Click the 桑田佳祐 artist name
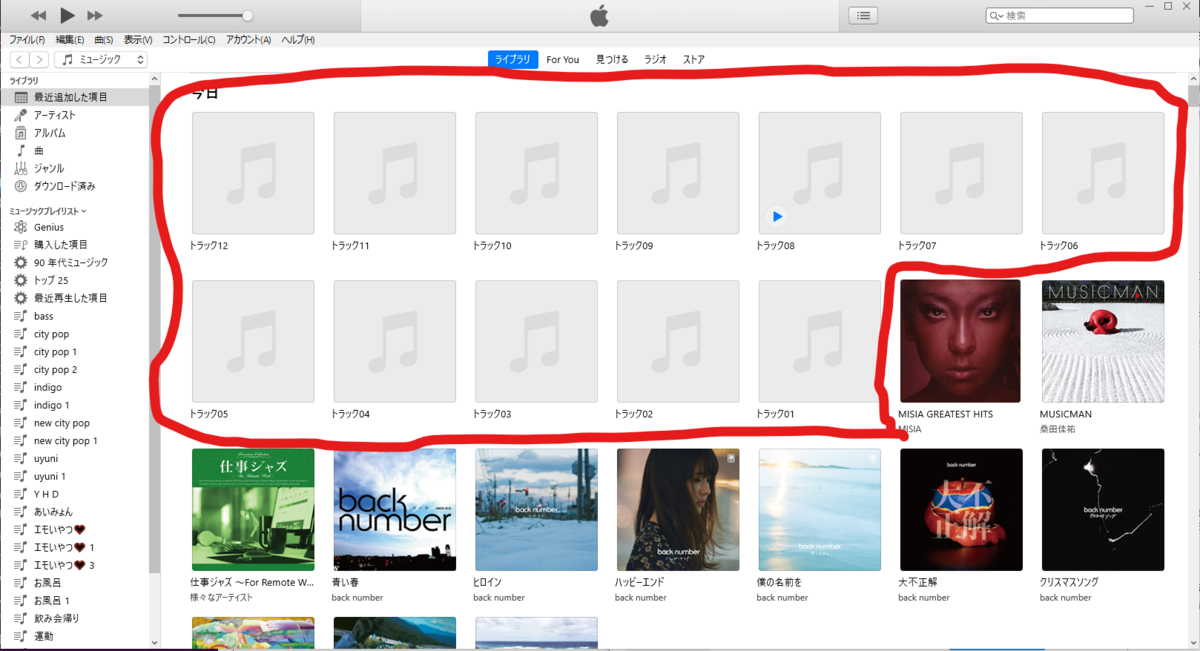The image size is (1200, 651). click(x=1056, y=429)
